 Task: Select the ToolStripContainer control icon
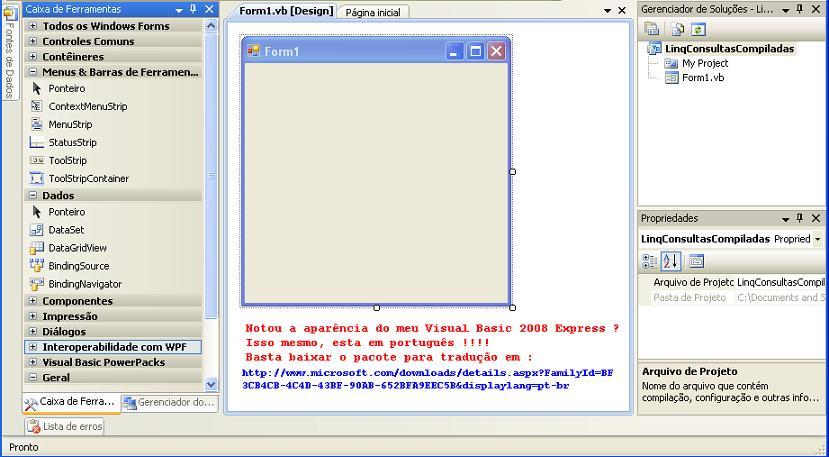tap(36, 178)
